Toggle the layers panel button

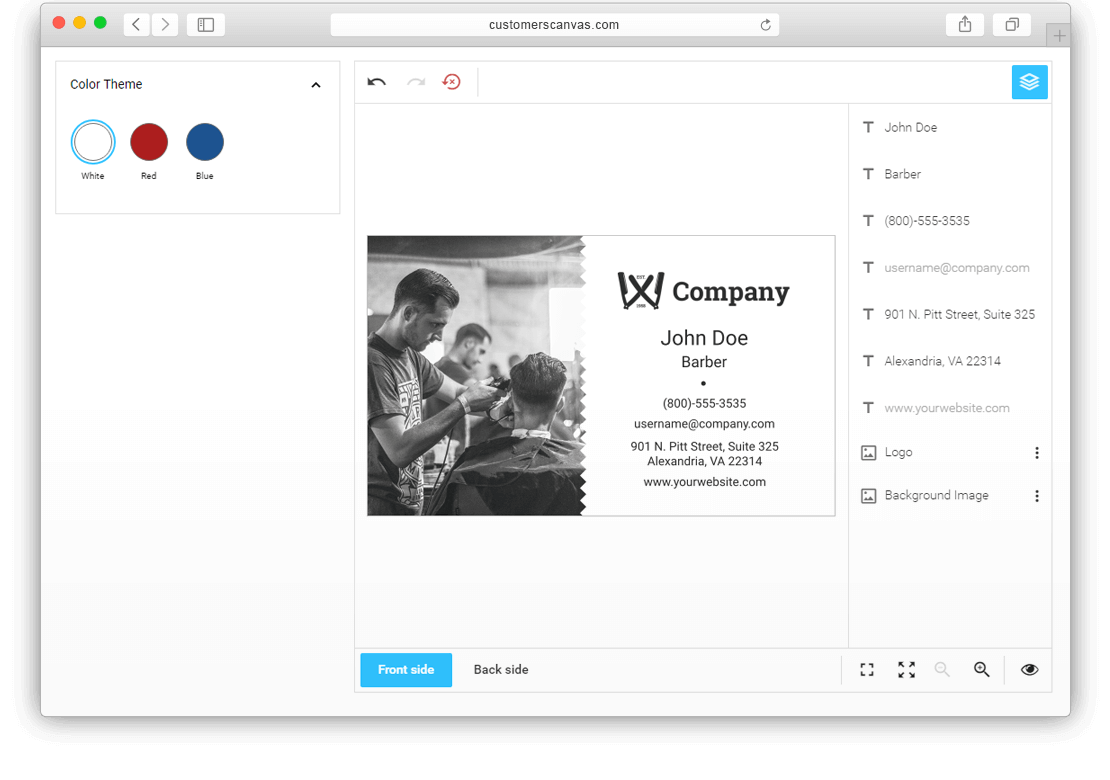tap(1029, 82)
